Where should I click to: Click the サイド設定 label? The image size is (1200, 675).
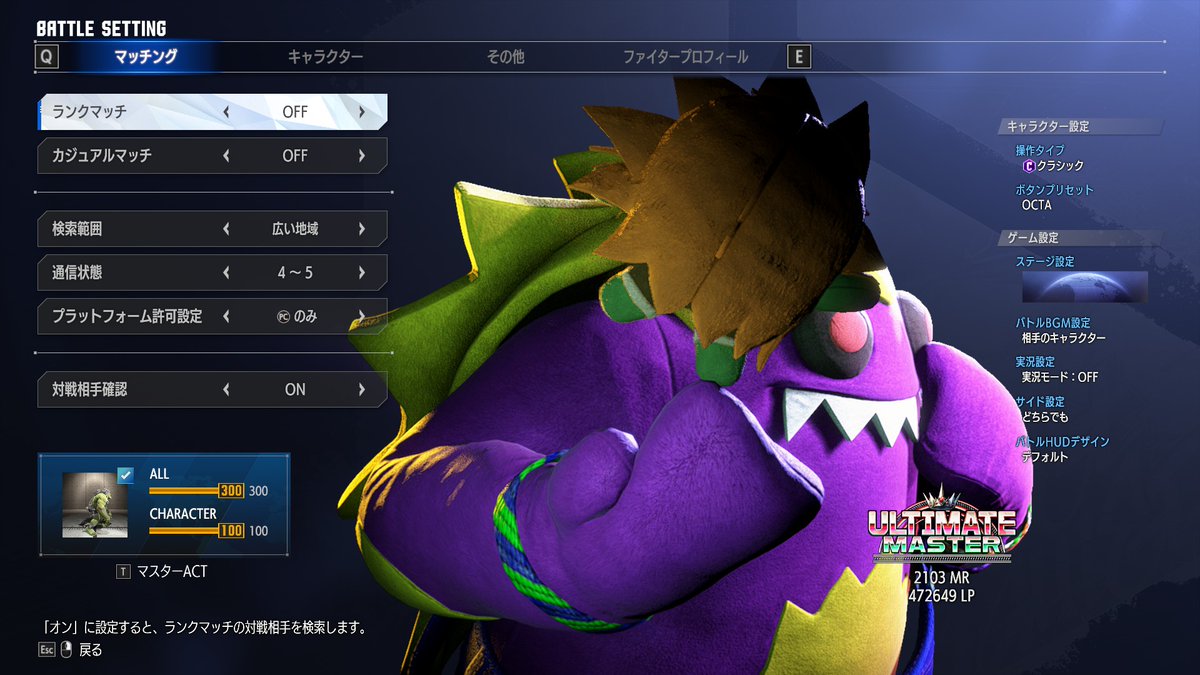(x=1040, y=402)
